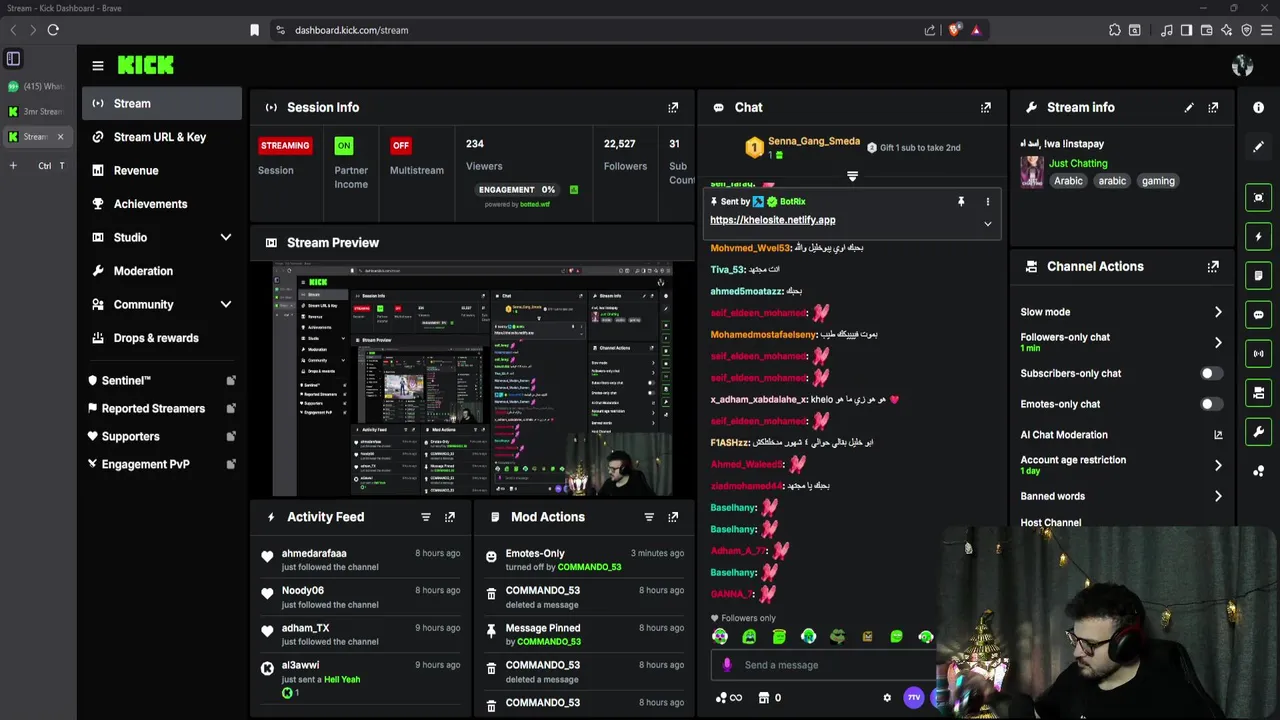Click the wrench icon in right sidebar
Image resolution: width=1280 pixels, height=720 pixels.
click(x=1259, y=432)
